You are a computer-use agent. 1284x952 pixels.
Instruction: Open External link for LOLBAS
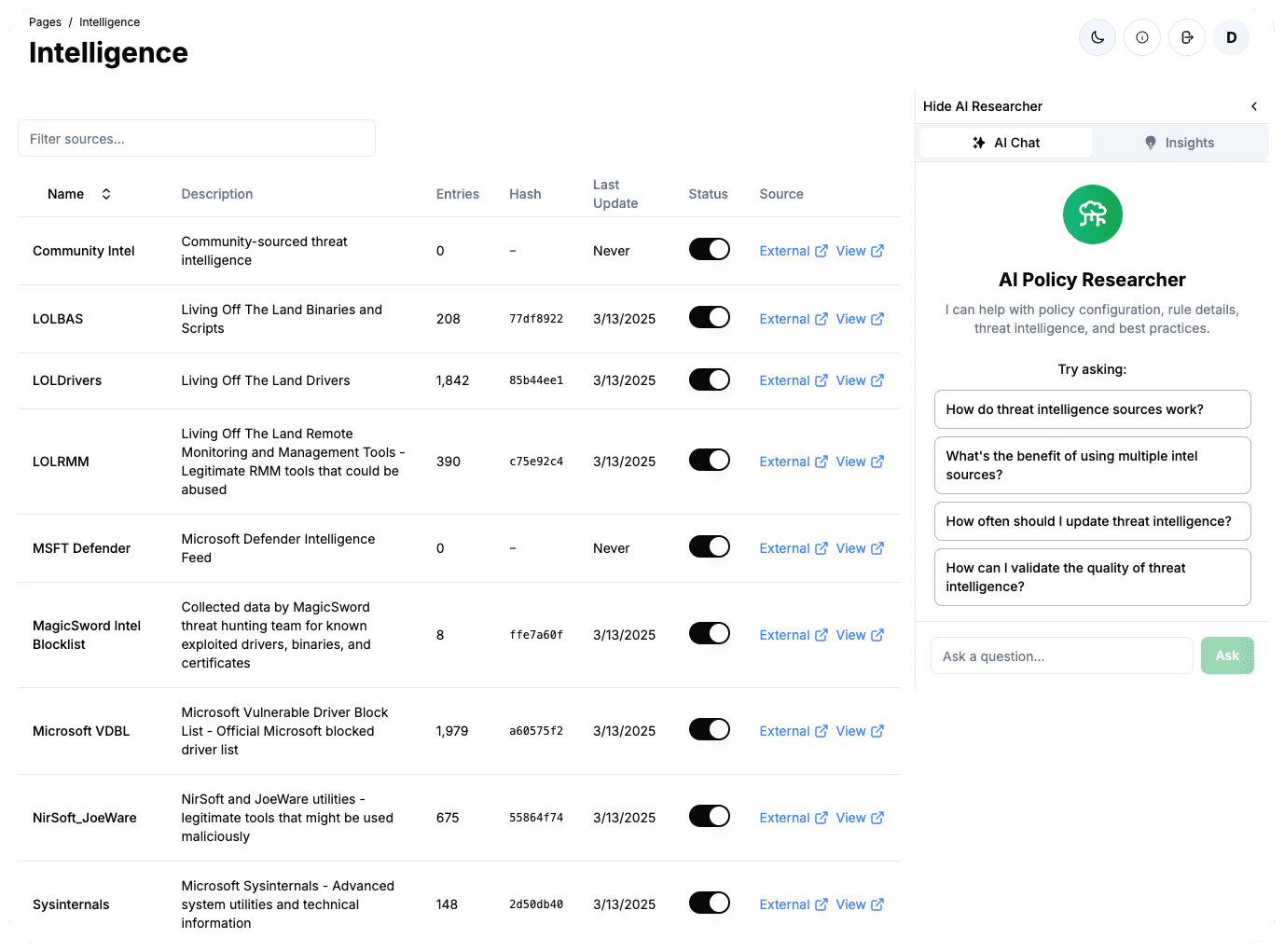point(794,319)
